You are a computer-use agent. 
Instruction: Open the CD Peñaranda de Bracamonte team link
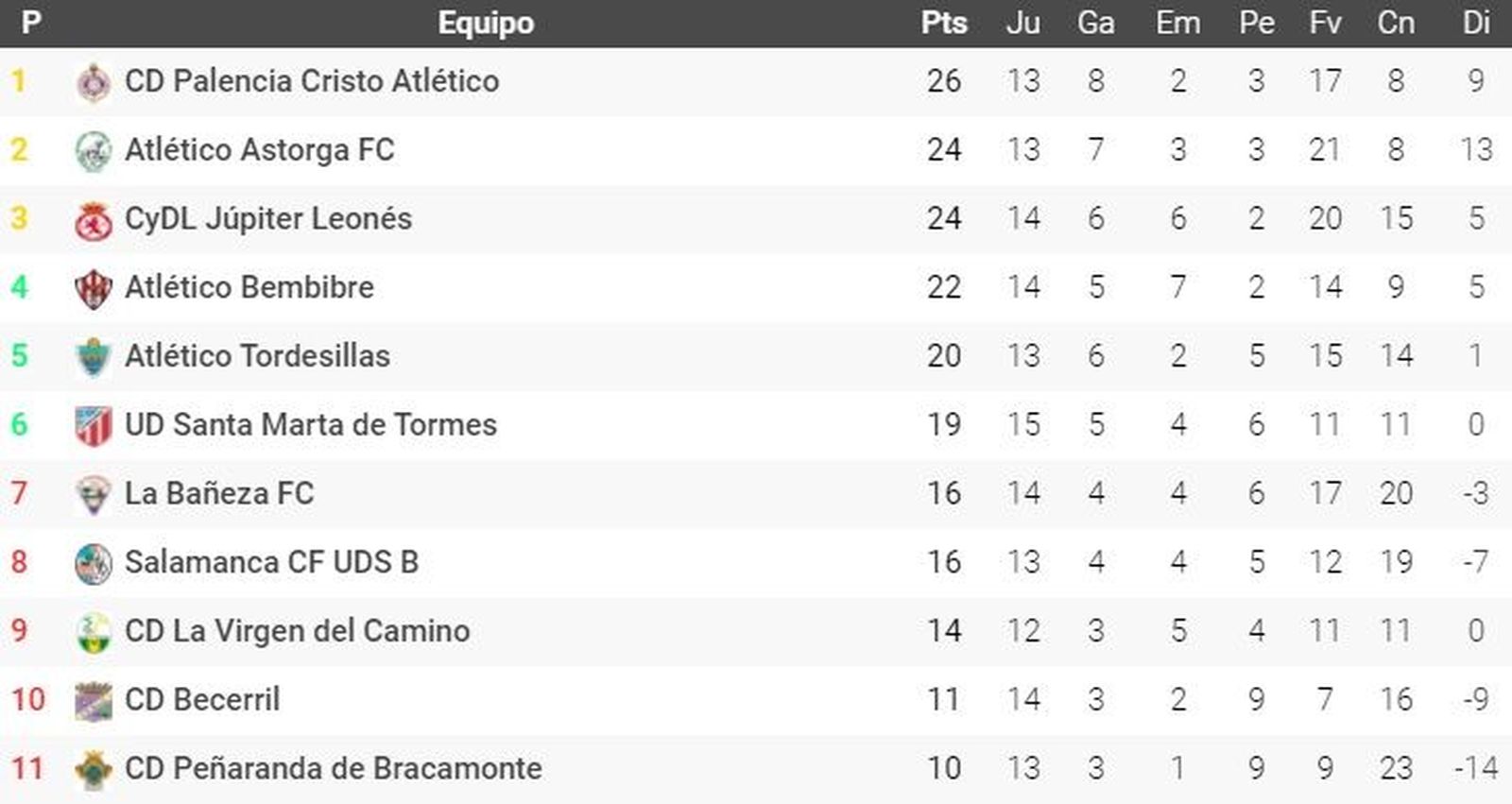tap(334, 768)
